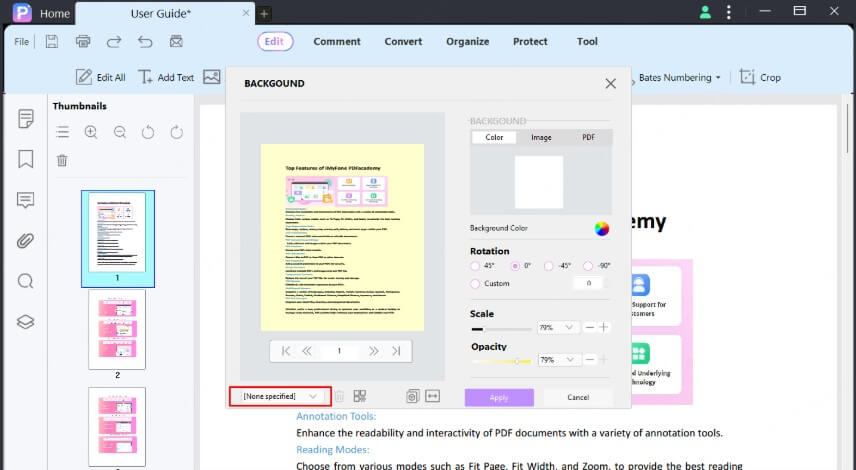Click the fit width icon in dialog
The width and height of the screenshot is (856, 470).
click(x=432, y=396)
